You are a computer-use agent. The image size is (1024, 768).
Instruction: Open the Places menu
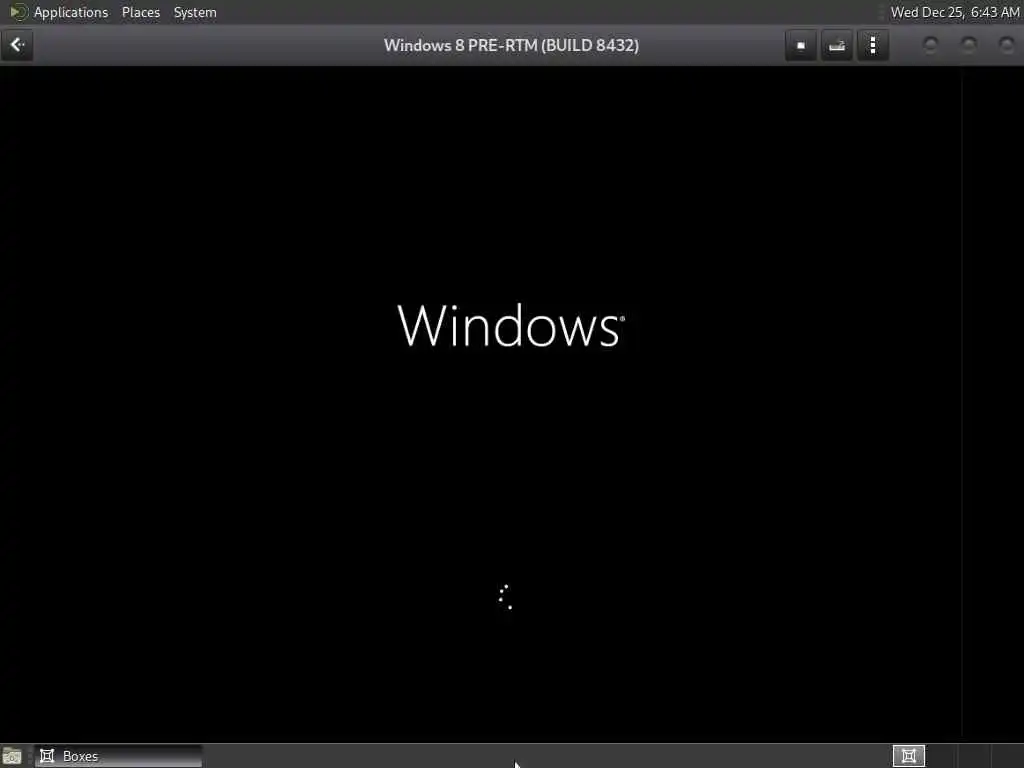click(x=141, y=12)
